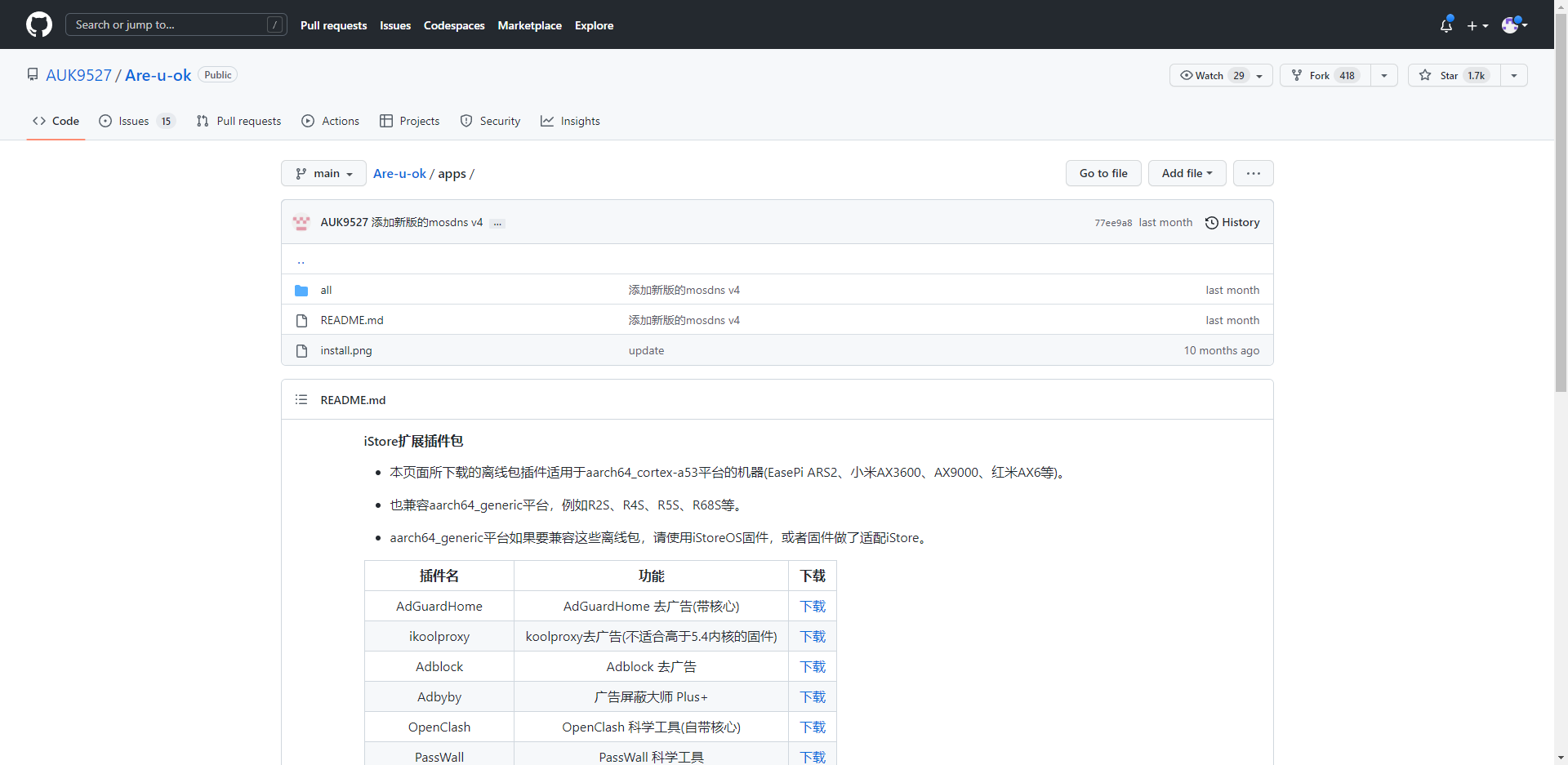The image size is (1568, 765).
Task: Click the Go to file button
Action: pyautogui.click(x=1103, y=173)
